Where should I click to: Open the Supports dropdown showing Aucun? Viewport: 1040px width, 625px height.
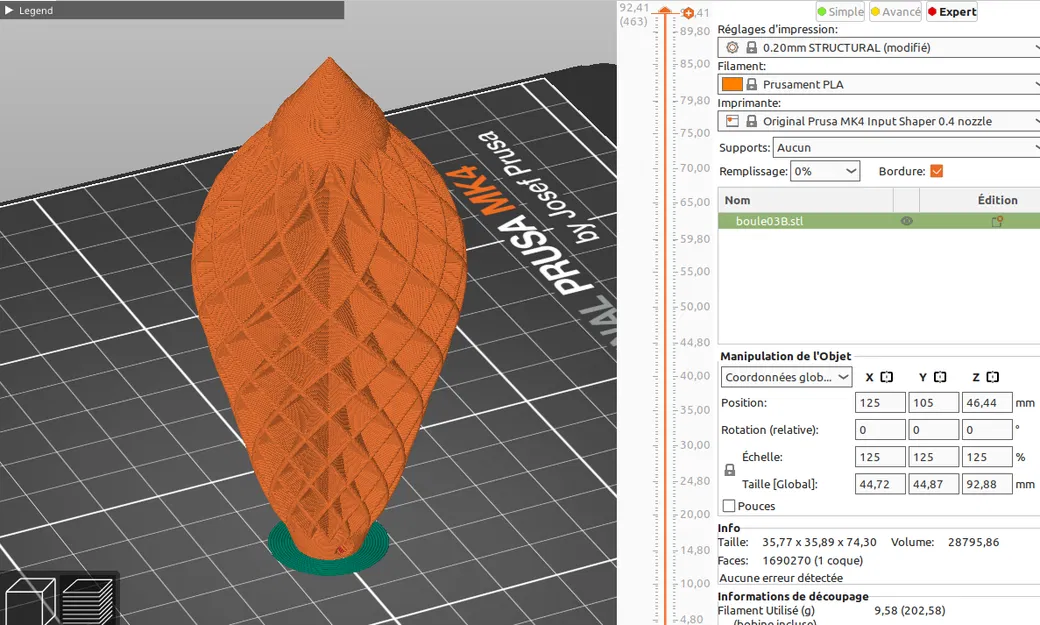coord(906,147)
